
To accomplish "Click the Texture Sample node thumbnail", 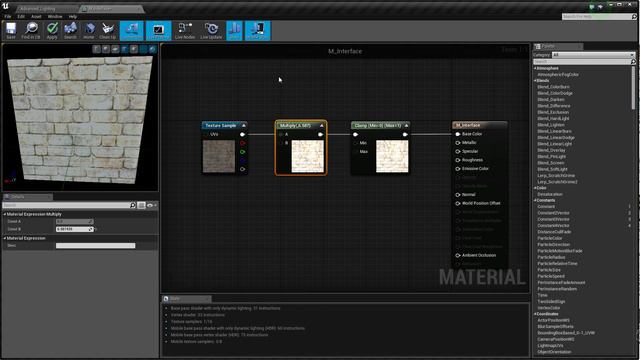I will click(x=219, y=156).
